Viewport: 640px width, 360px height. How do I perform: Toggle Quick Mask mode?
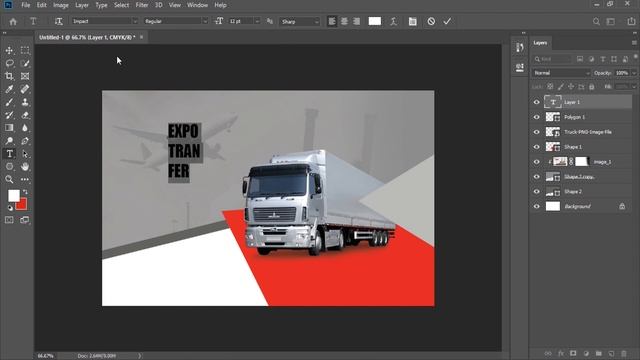(9, 220)
